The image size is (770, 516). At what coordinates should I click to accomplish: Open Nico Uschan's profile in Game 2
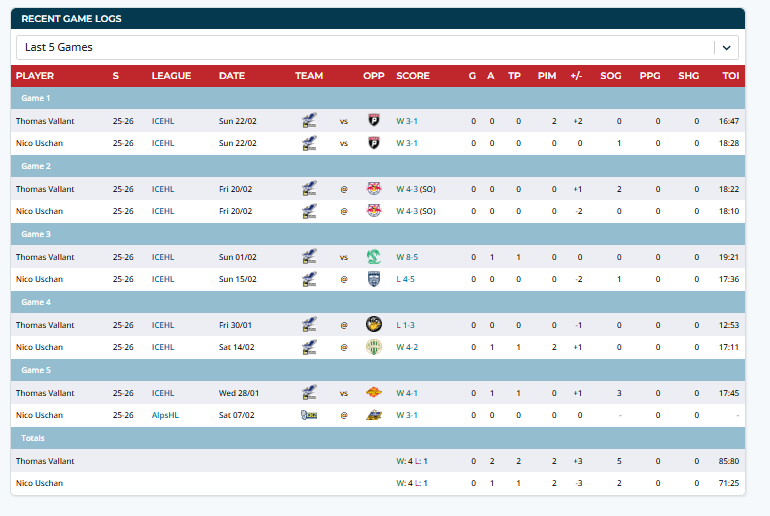(x=39, y=211)
